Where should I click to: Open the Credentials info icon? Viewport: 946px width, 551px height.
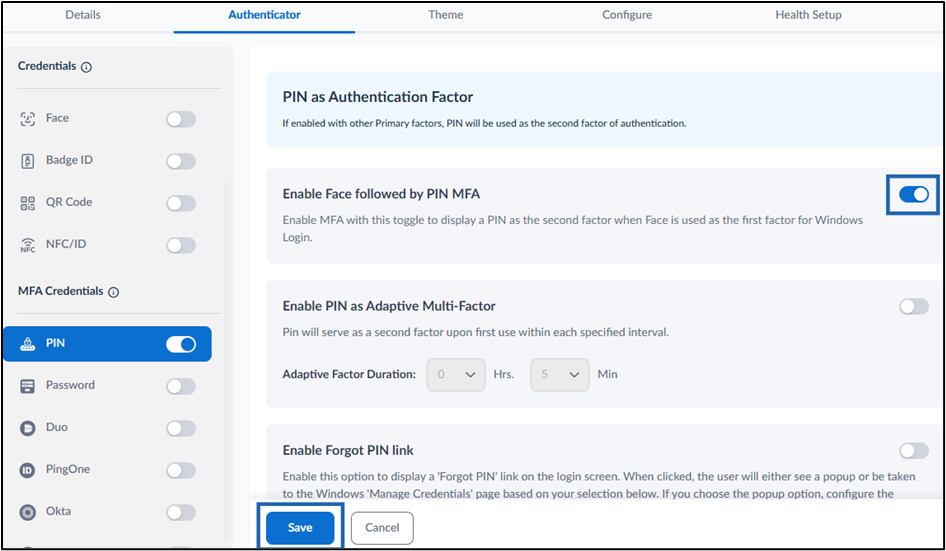click(x=86, y=67)
